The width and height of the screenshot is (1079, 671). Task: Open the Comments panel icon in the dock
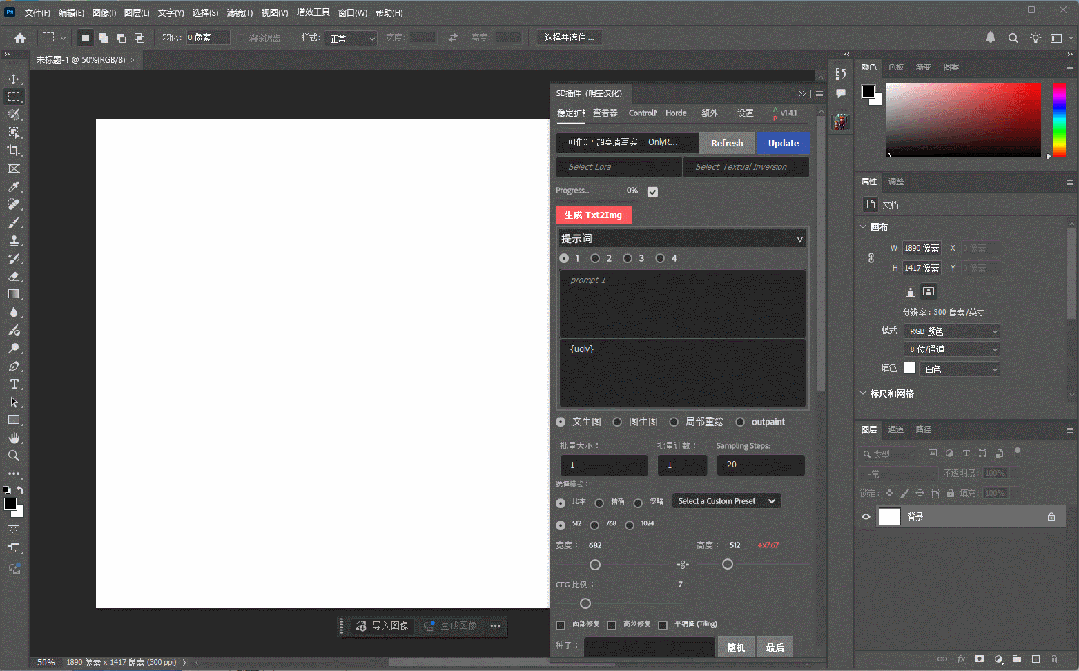(841, 94)
